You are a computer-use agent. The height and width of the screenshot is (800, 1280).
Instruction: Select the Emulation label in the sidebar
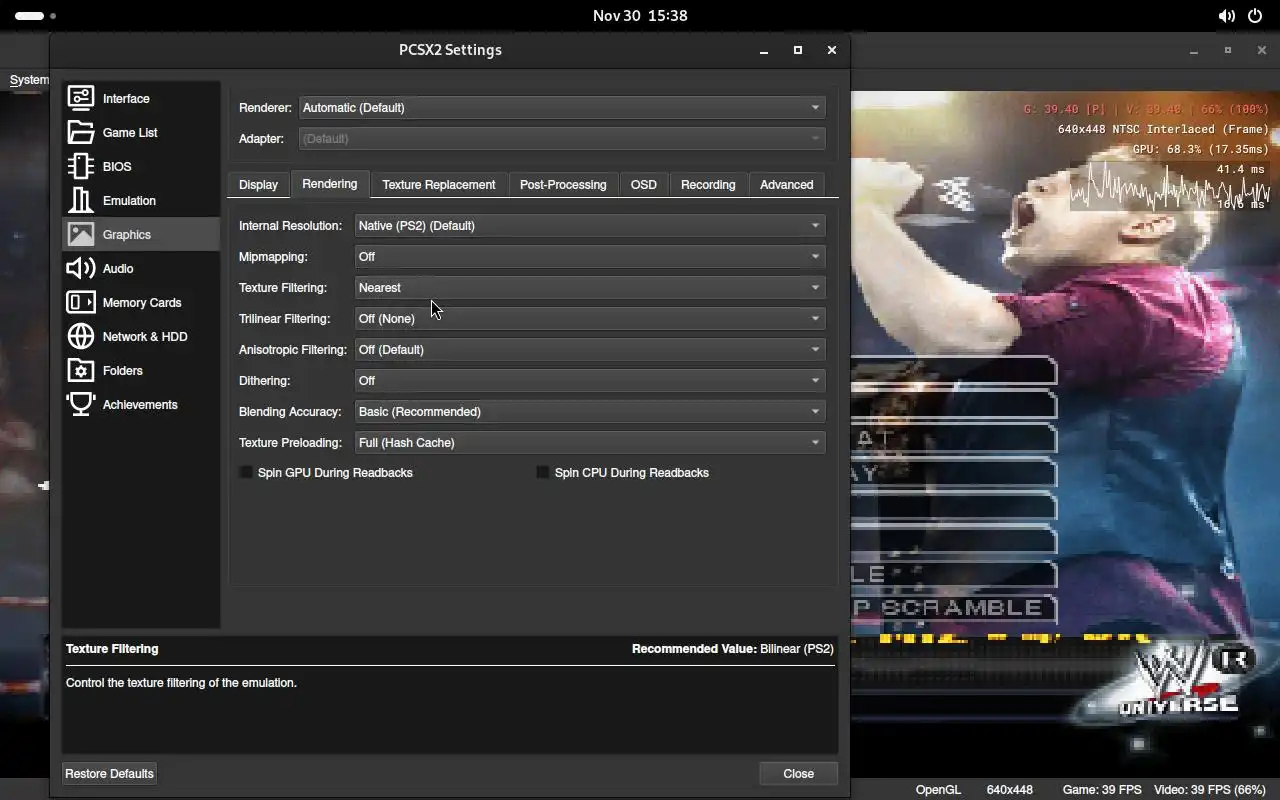pyautogui.click(x=129, y=200)
